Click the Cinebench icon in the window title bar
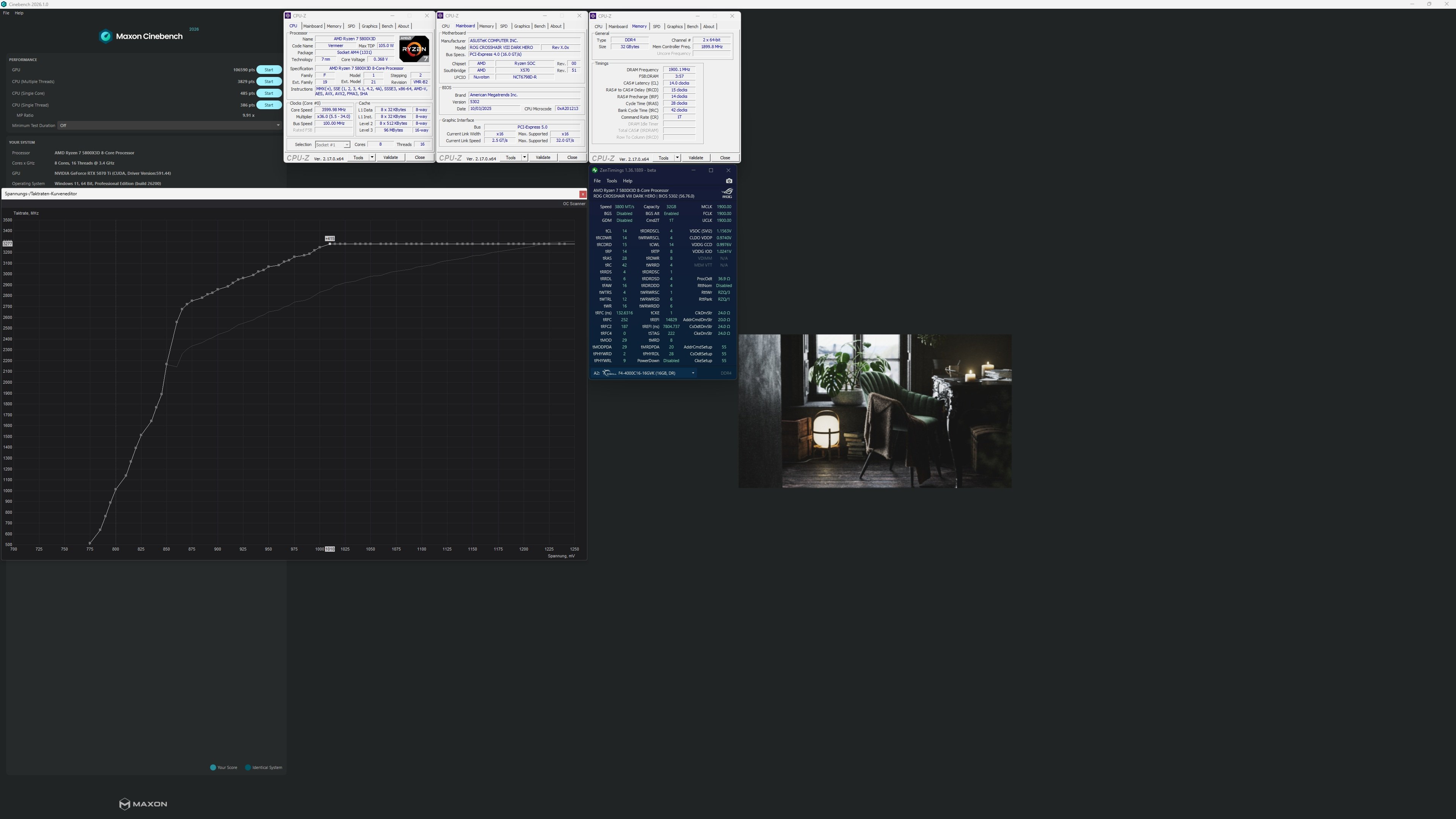The width and height of the screenshot is (1456, 819). [x=5, y=4]
